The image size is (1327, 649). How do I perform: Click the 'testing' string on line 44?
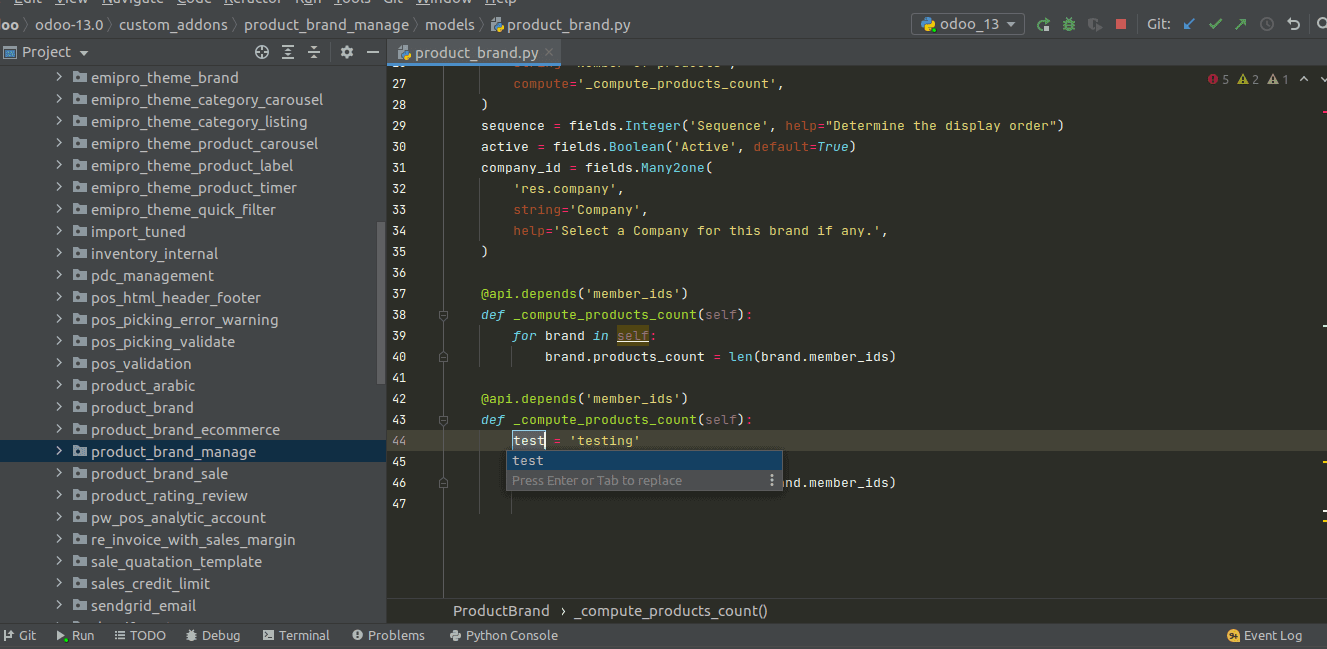coord(605,441)
